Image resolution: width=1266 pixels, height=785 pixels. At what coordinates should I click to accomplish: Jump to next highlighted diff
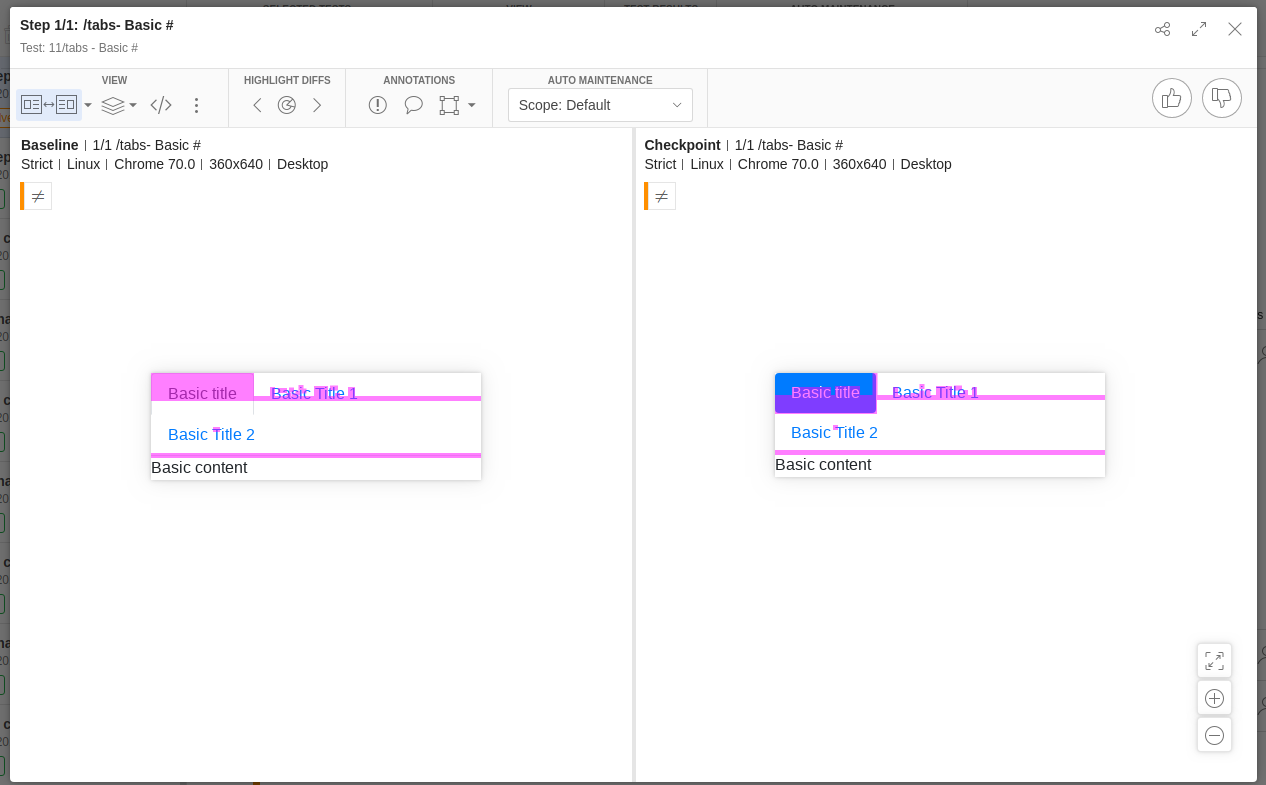(x=317, y=105)
